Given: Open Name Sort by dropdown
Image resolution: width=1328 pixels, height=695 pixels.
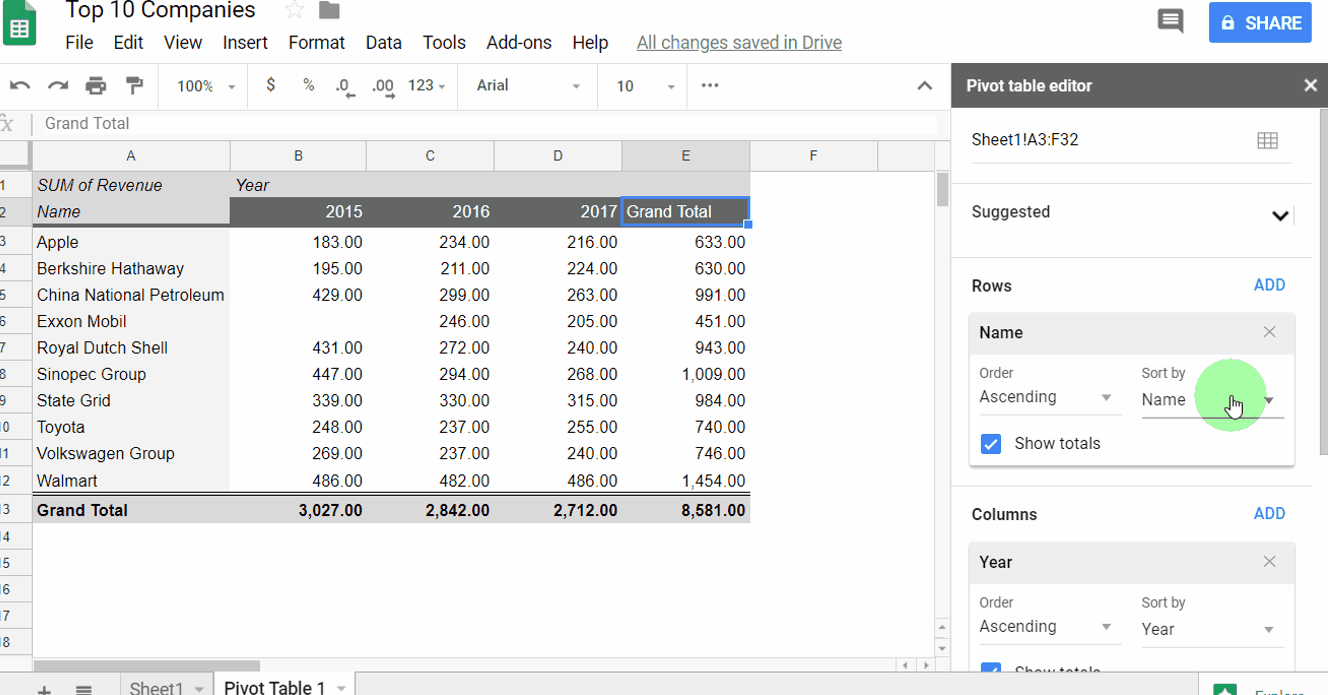Looking at the screenshot, I should coord(1211,400).
